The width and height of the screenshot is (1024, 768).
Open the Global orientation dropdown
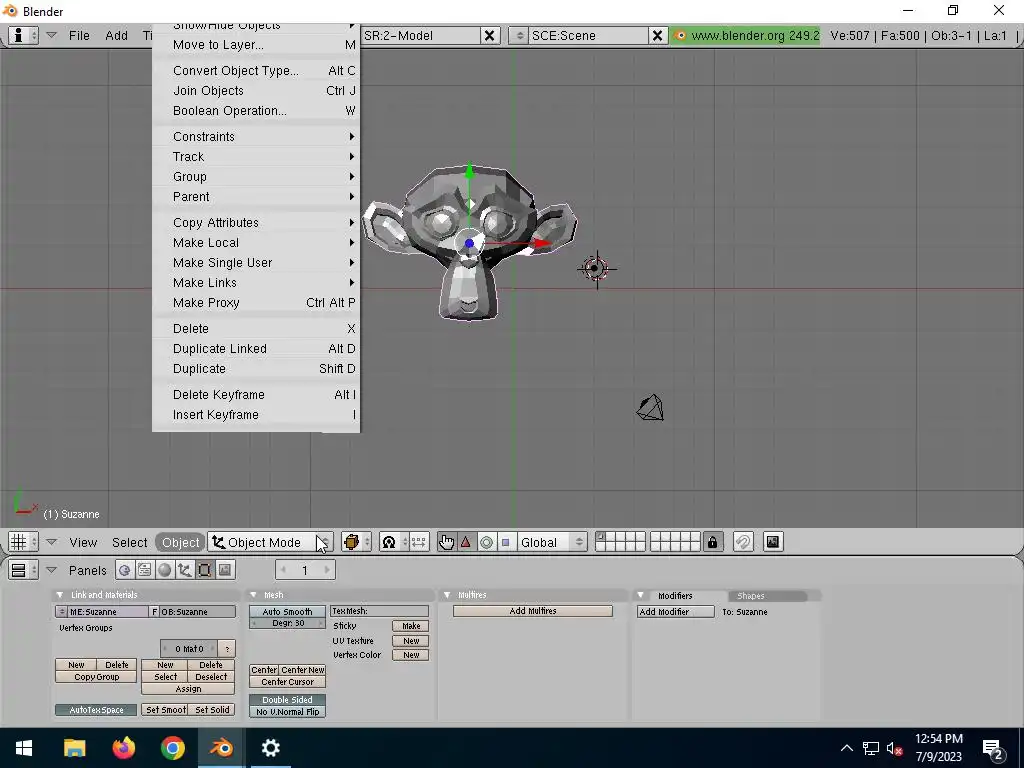click(551, 542)
